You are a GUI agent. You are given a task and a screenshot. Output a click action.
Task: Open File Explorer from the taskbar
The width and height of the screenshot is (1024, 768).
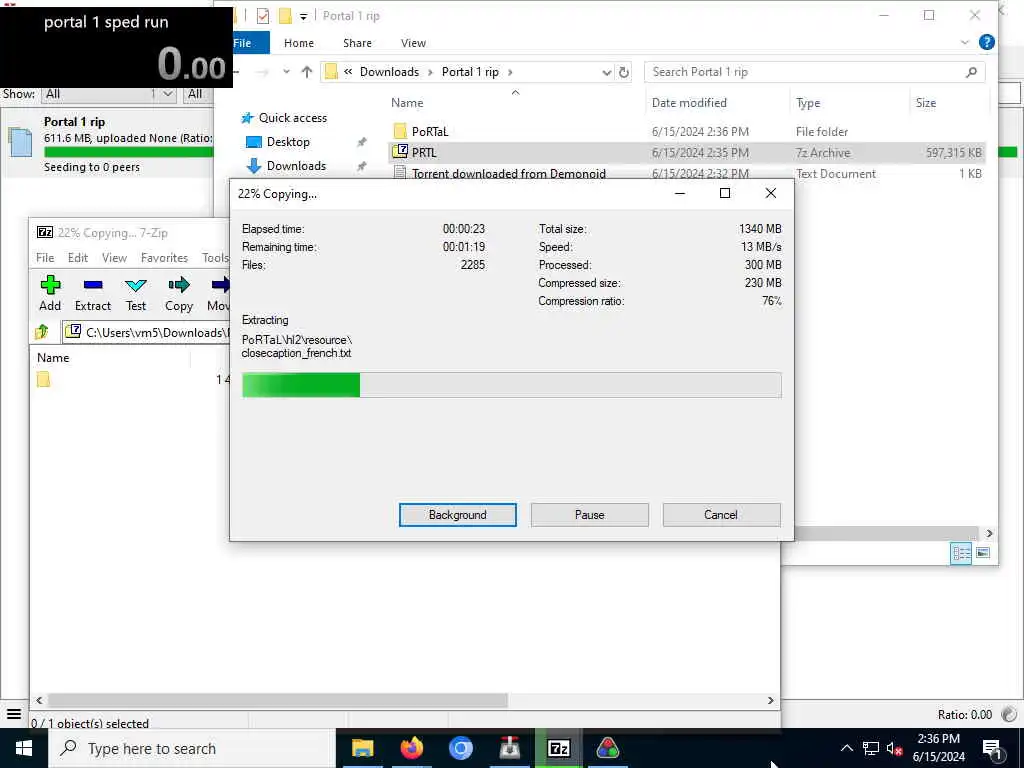click(x=362, y=748)
